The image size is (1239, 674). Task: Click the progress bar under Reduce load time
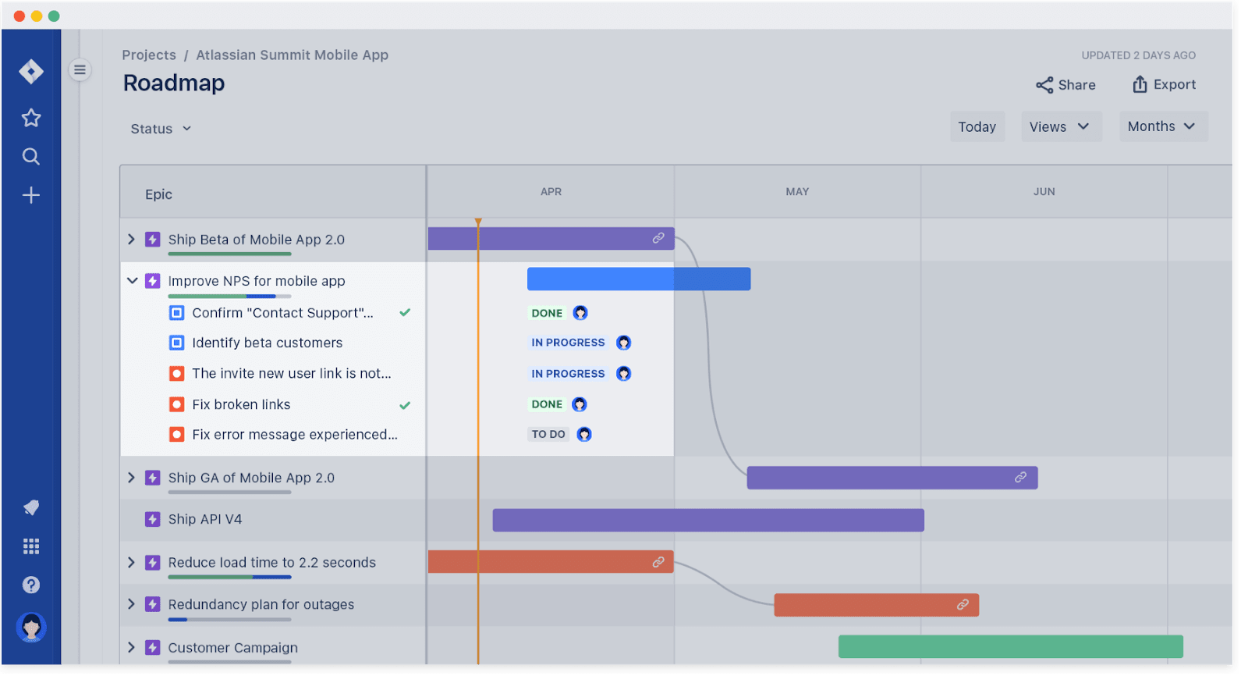point(230,577)
